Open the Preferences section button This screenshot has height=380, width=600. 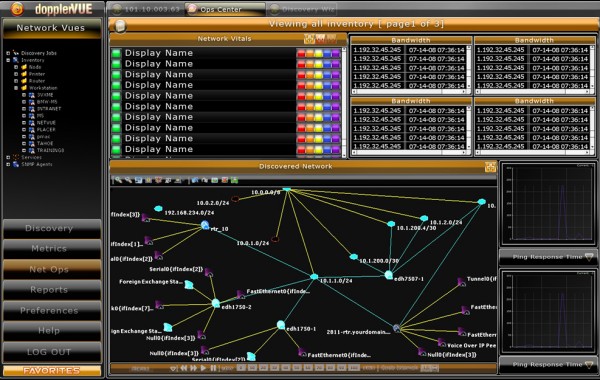(x=52, y=311)
